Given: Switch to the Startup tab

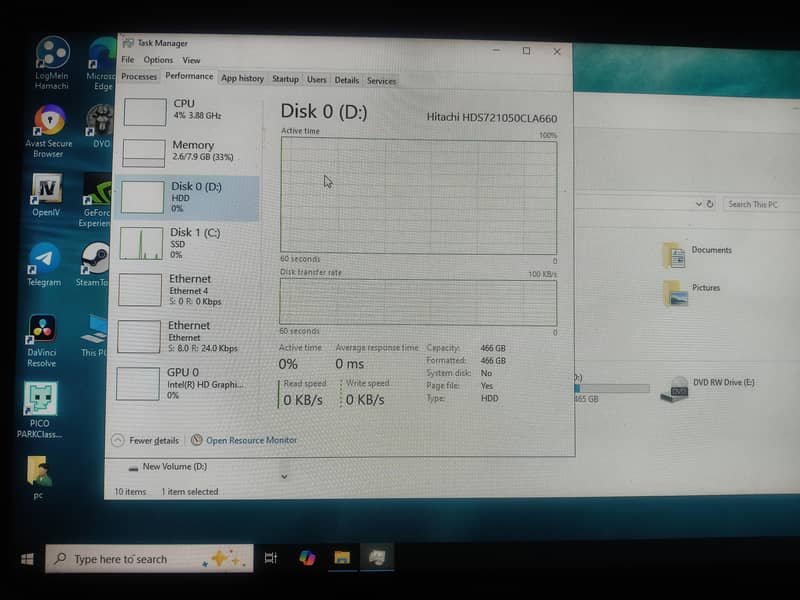Looking at the screenshot, I should 285,79.
